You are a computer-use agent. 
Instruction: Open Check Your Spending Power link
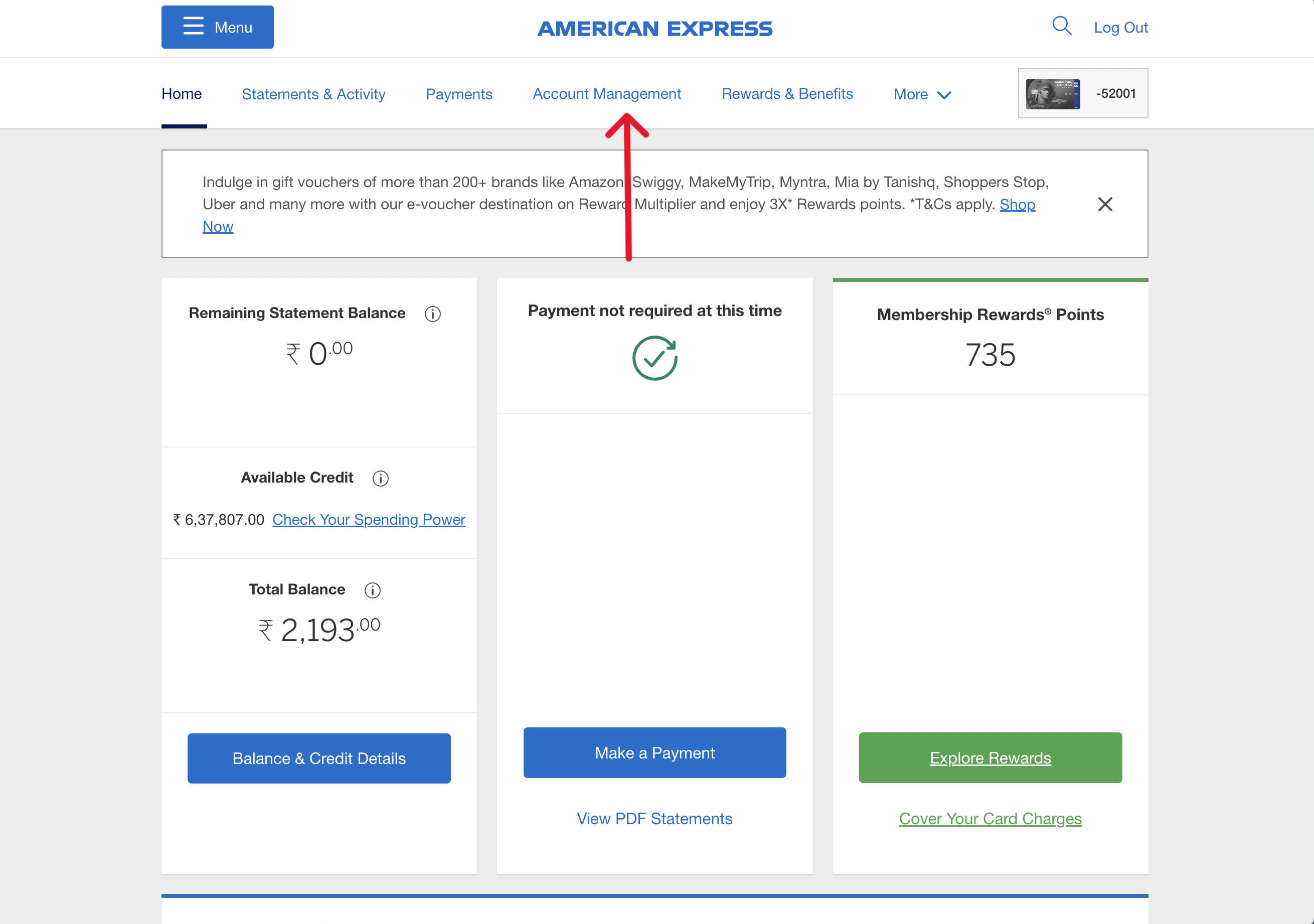369,519
